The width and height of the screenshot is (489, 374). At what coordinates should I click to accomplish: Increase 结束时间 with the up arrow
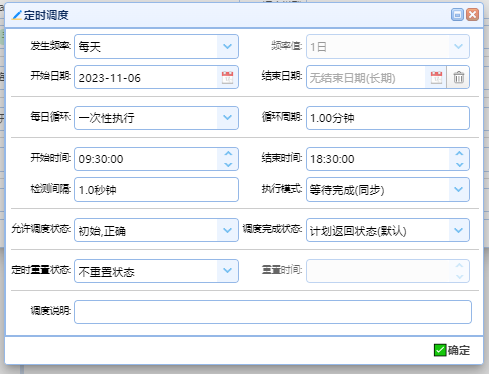point(459,153)
